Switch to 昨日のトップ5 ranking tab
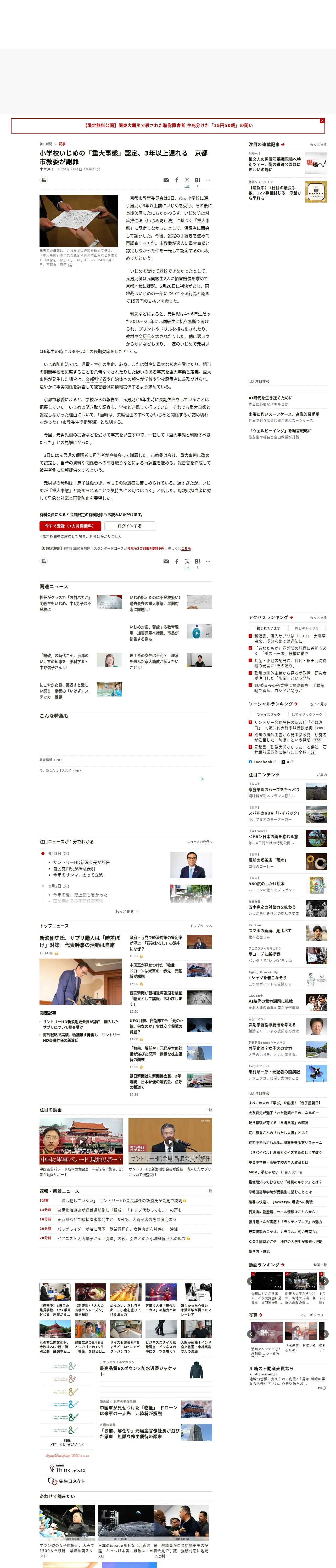 (307, 628)
